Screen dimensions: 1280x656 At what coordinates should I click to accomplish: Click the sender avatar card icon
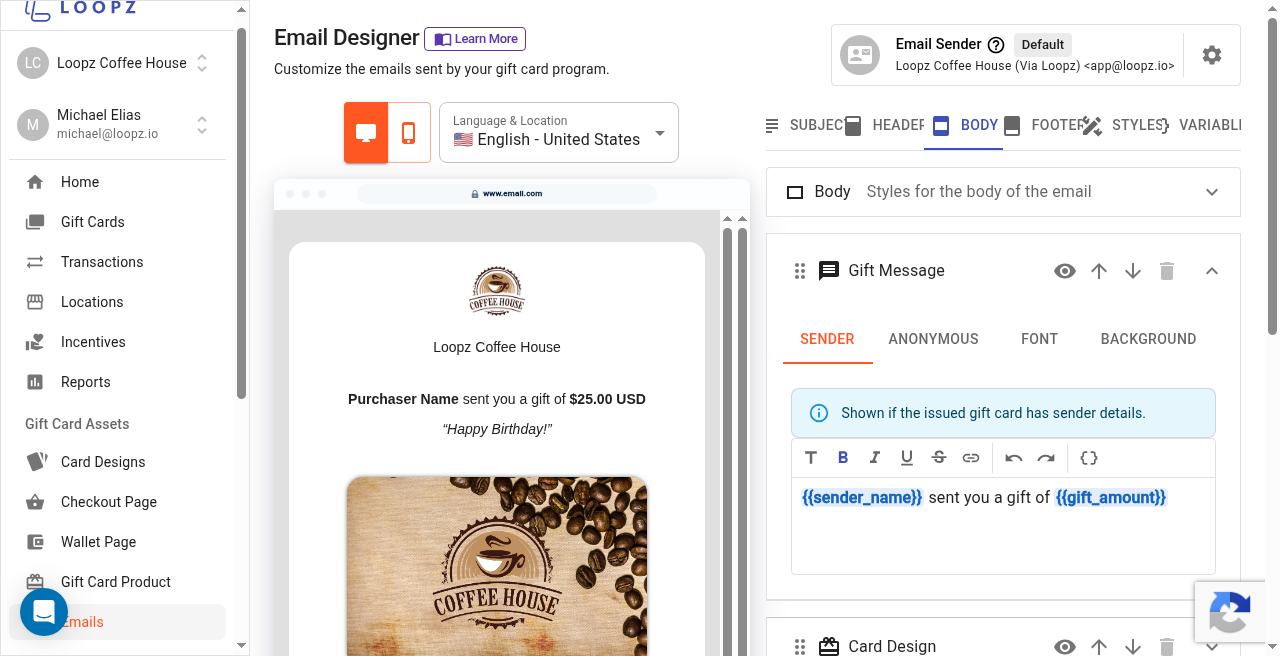pos(860,55)
